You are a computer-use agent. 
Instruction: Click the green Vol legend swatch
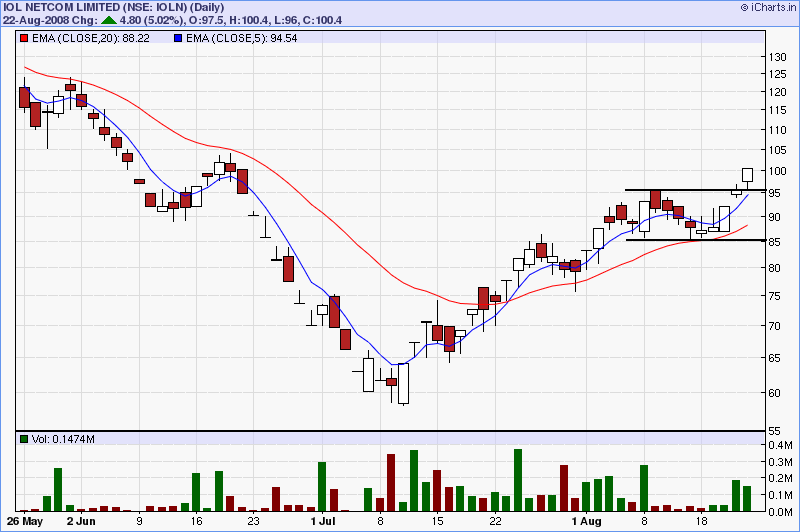coord(24,439)
